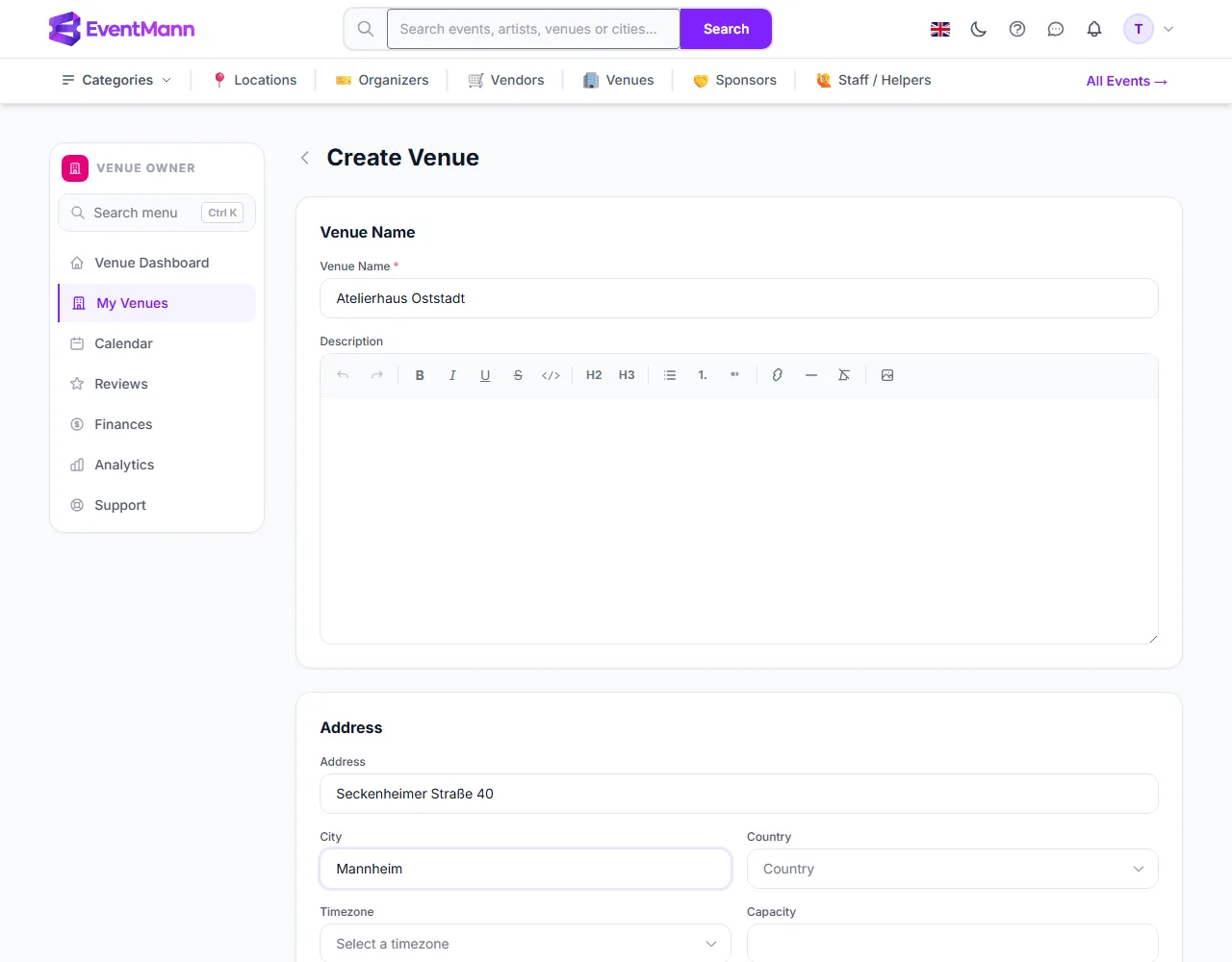Open the chat messages icon

[x=1056, y=29]
